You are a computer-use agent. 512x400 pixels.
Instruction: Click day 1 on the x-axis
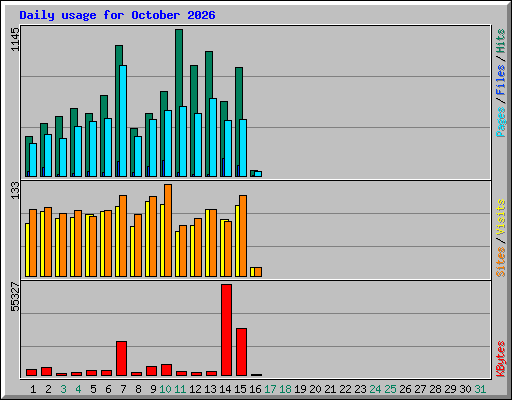[x=33, y=389]
